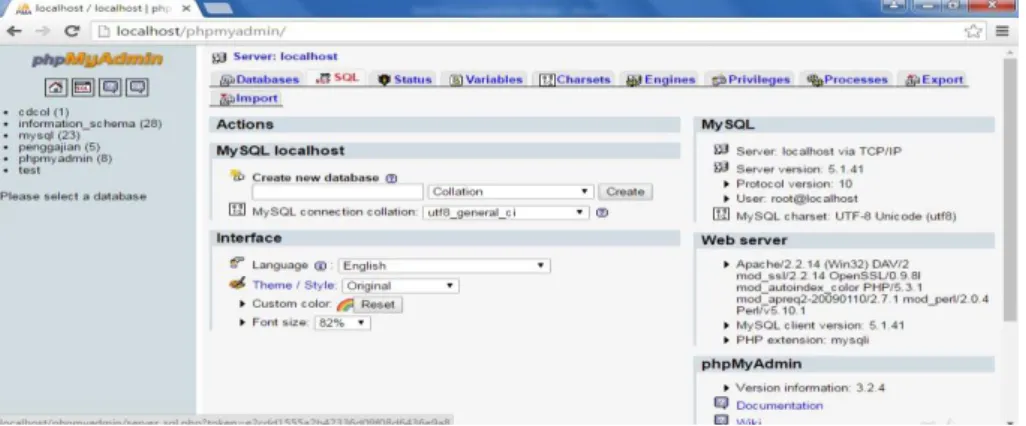Click the Theme / Style link
Image resolution: width=1026 pixels, height=426 pixels.
coord(294,285)
